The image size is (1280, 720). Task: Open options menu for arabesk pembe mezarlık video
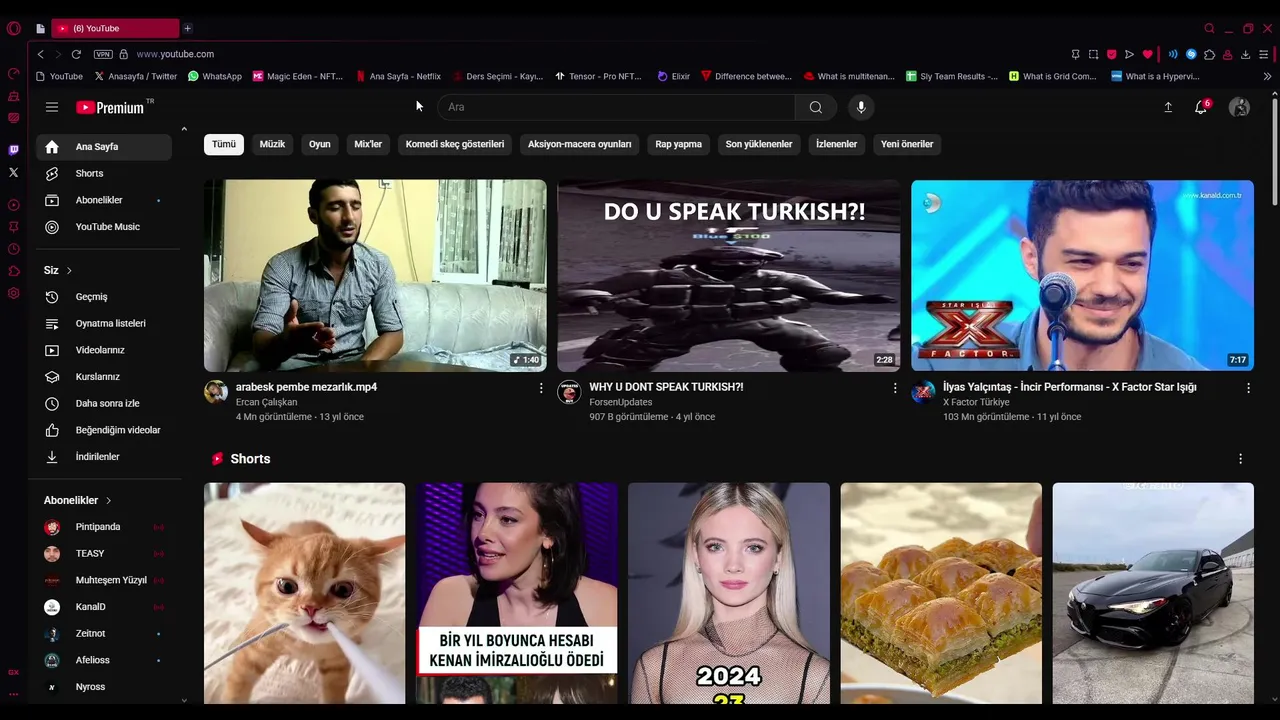pos(541,388)
